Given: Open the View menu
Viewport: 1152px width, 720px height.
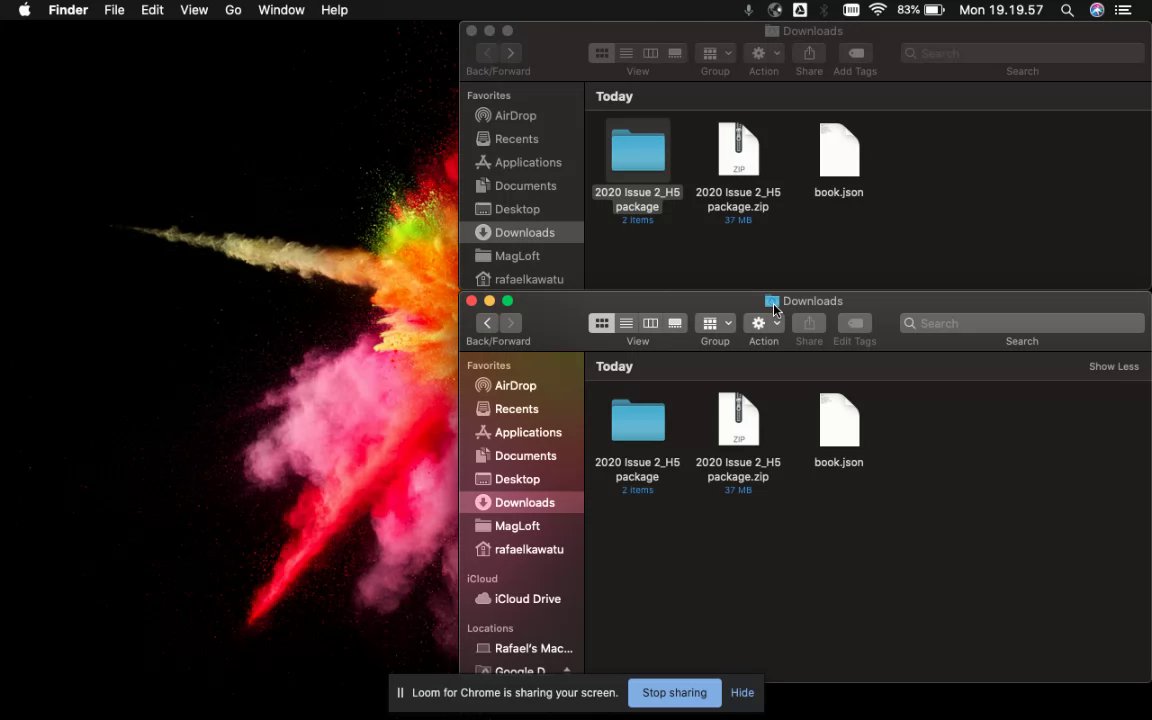Looking at the screenshot, I should coord(194,10).
